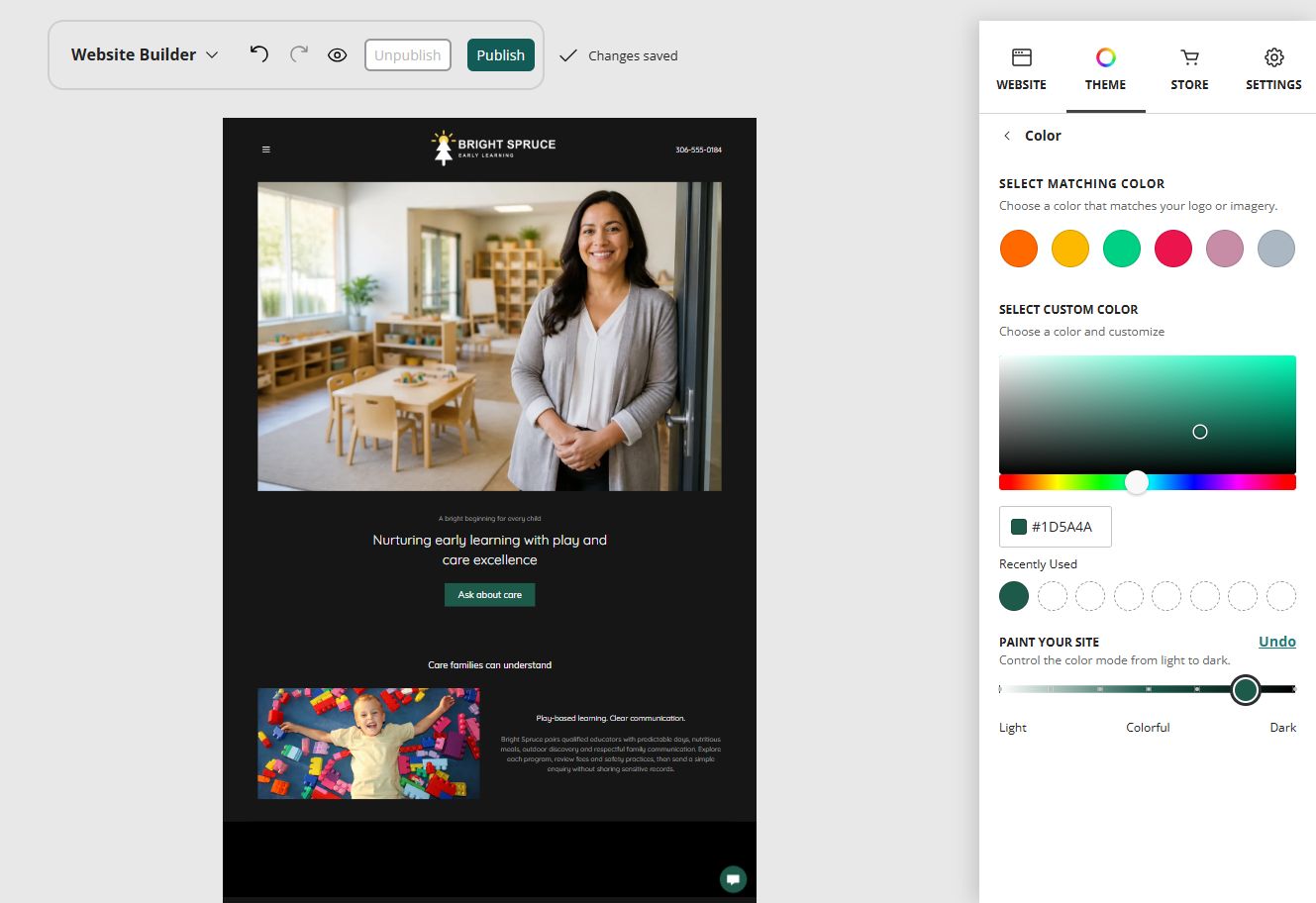
Task: Click the 'Light' label under the slider
Action: 1013,728
